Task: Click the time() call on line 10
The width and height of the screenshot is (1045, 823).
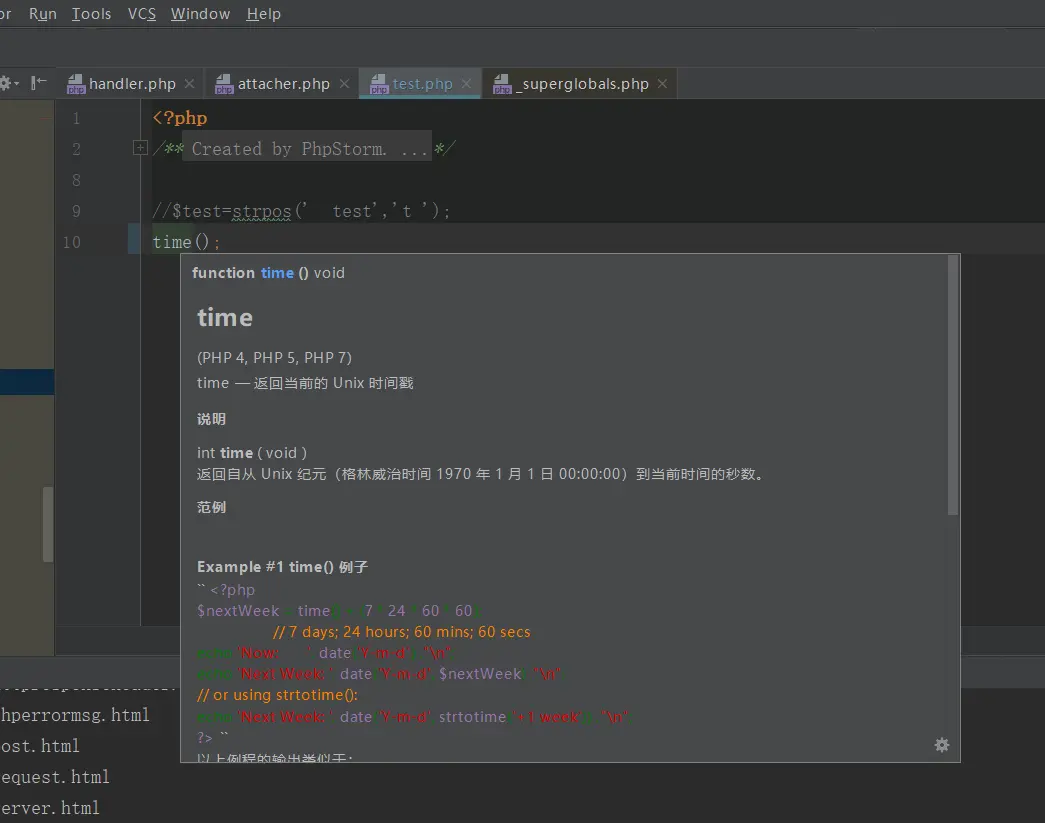Action: pos(186,242)
